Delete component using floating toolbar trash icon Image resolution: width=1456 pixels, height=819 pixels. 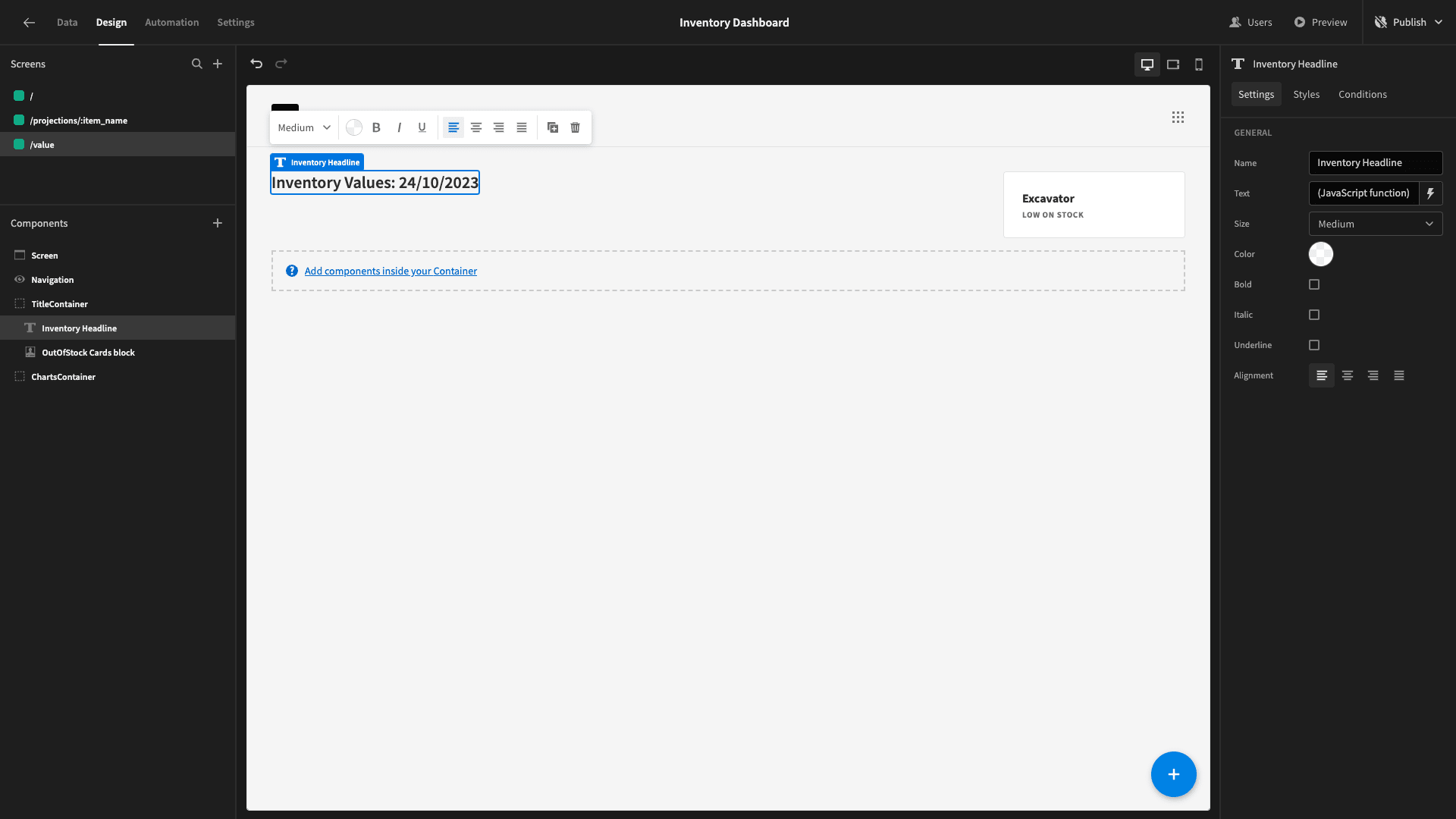click(x=576, y=127)
